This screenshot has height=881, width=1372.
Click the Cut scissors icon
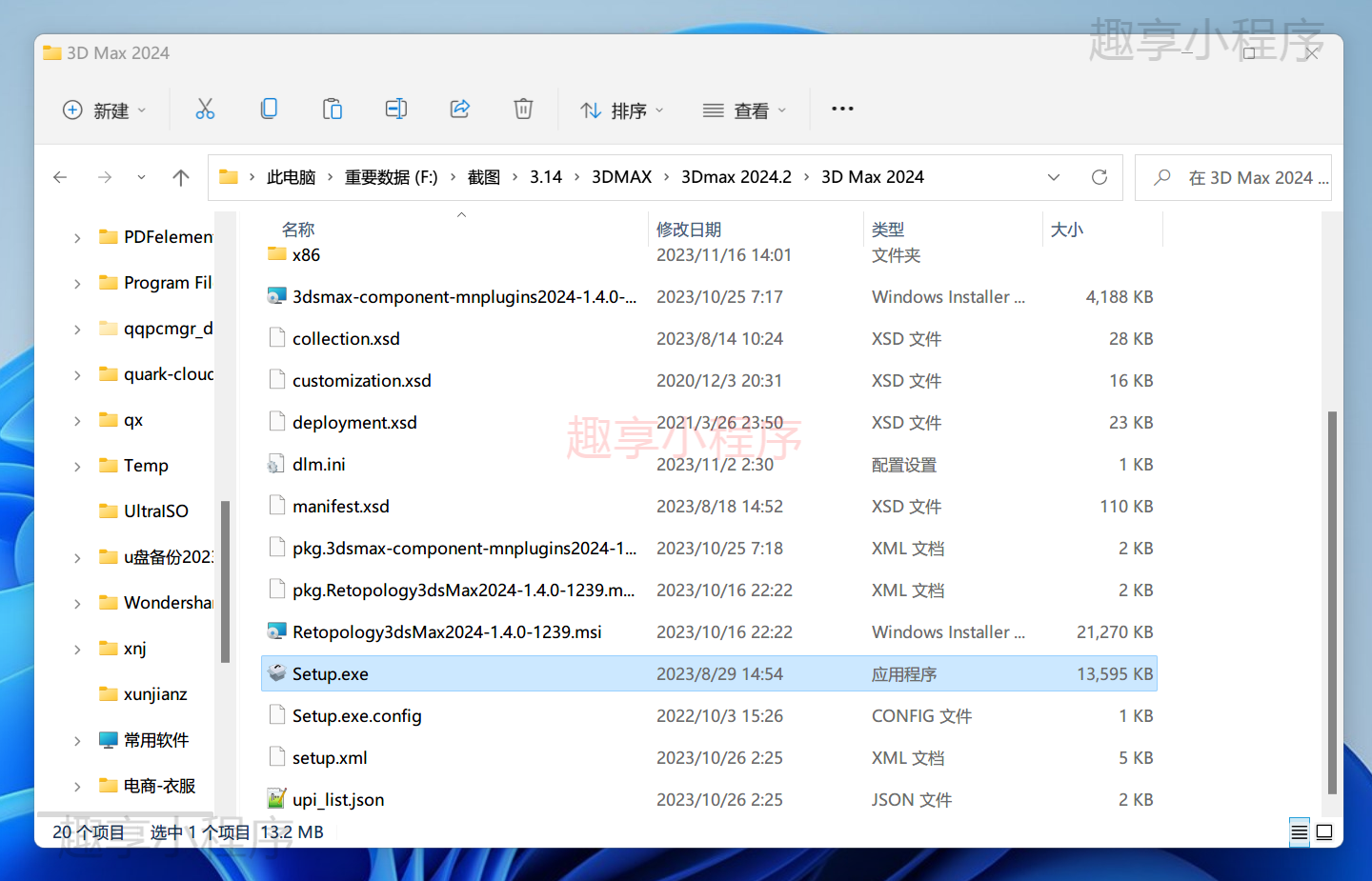point(205,110)
